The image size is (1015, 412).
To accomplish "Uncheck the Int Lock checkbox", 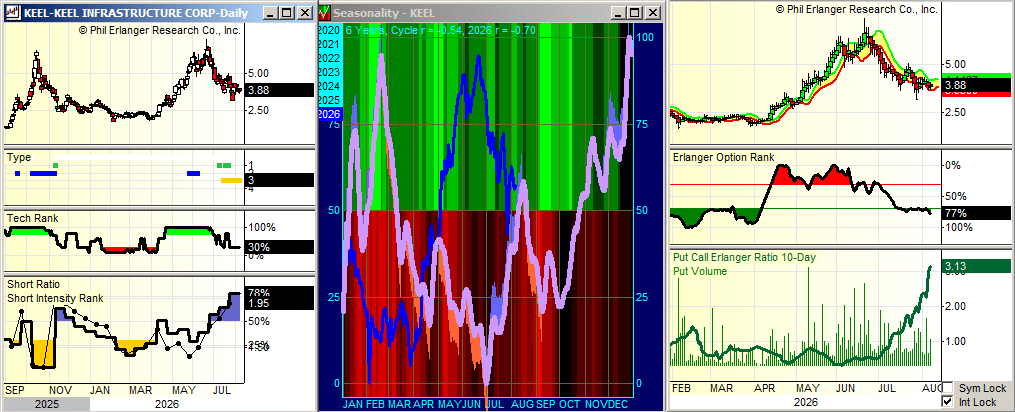I will point(947,402).
